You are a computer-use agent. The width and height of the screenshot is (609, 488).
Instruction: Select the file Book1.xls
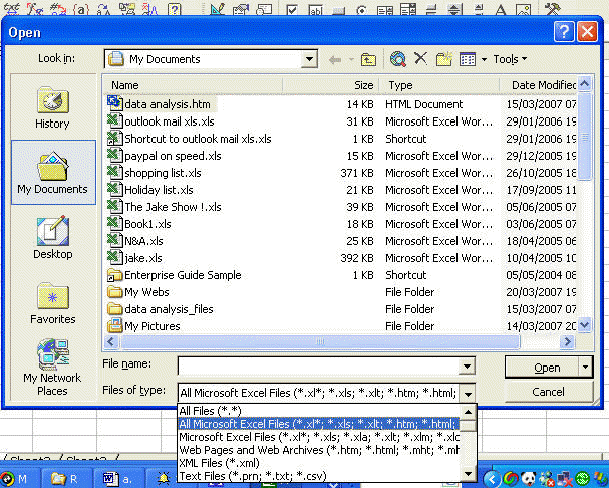point(148,224)
